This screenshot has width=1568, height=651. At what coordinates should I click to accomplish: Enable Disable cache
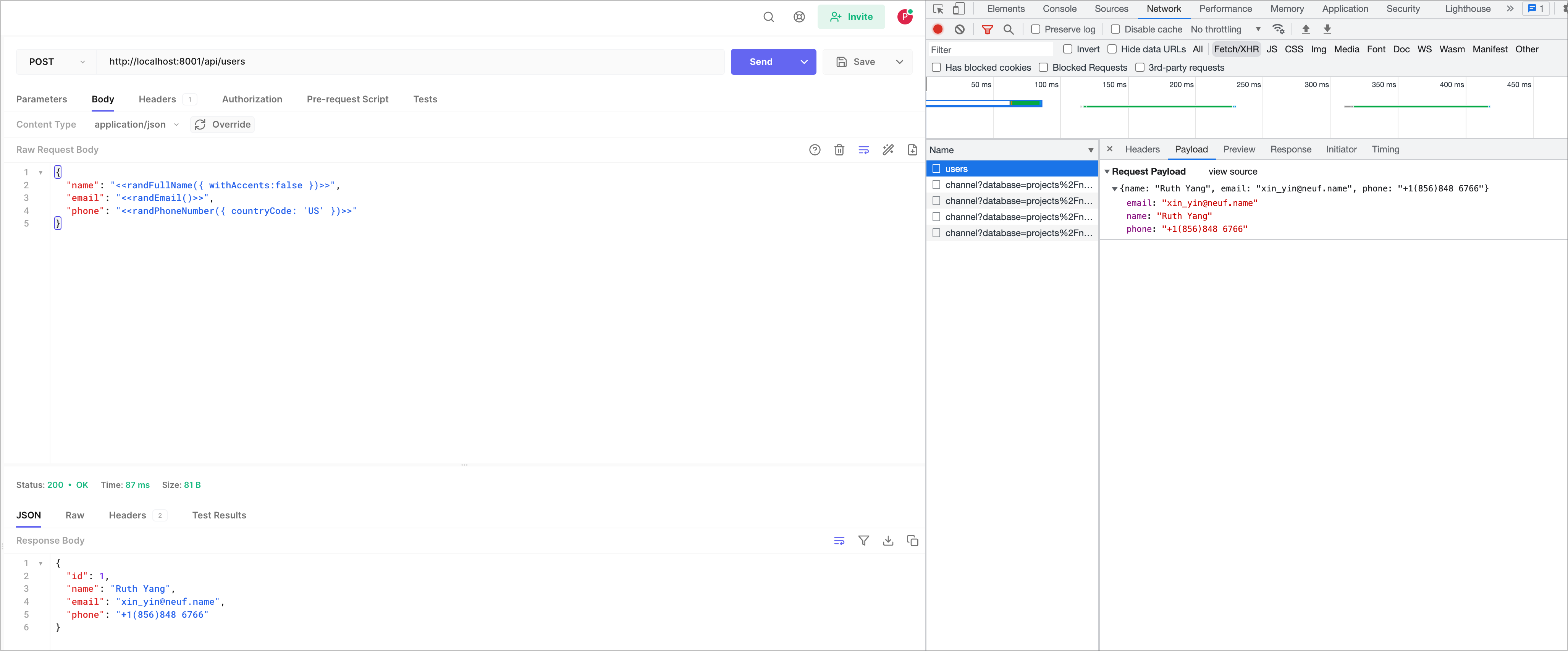tap(1116, 29)
